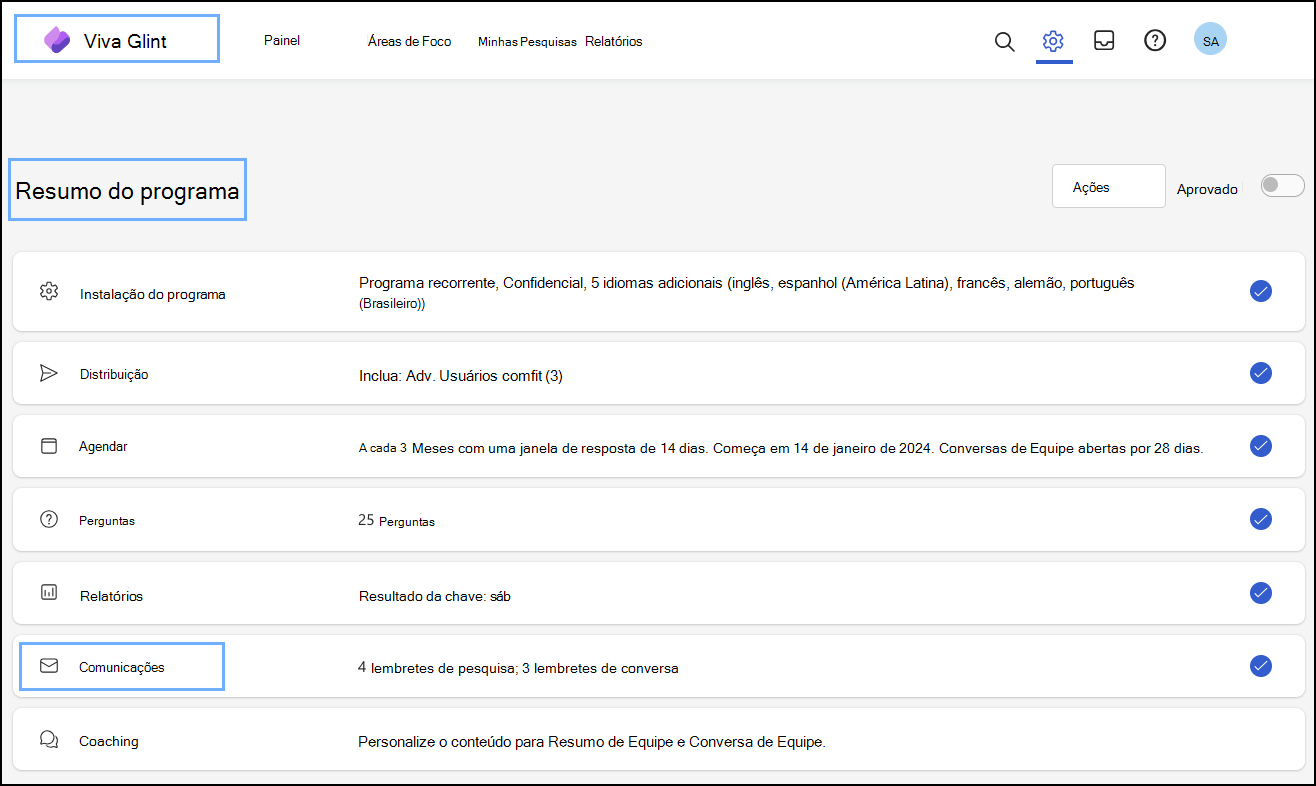1316x786 pixels.
Task: Click the help question mark icon
Action: pyautogui.click(x=1155, y=41)
